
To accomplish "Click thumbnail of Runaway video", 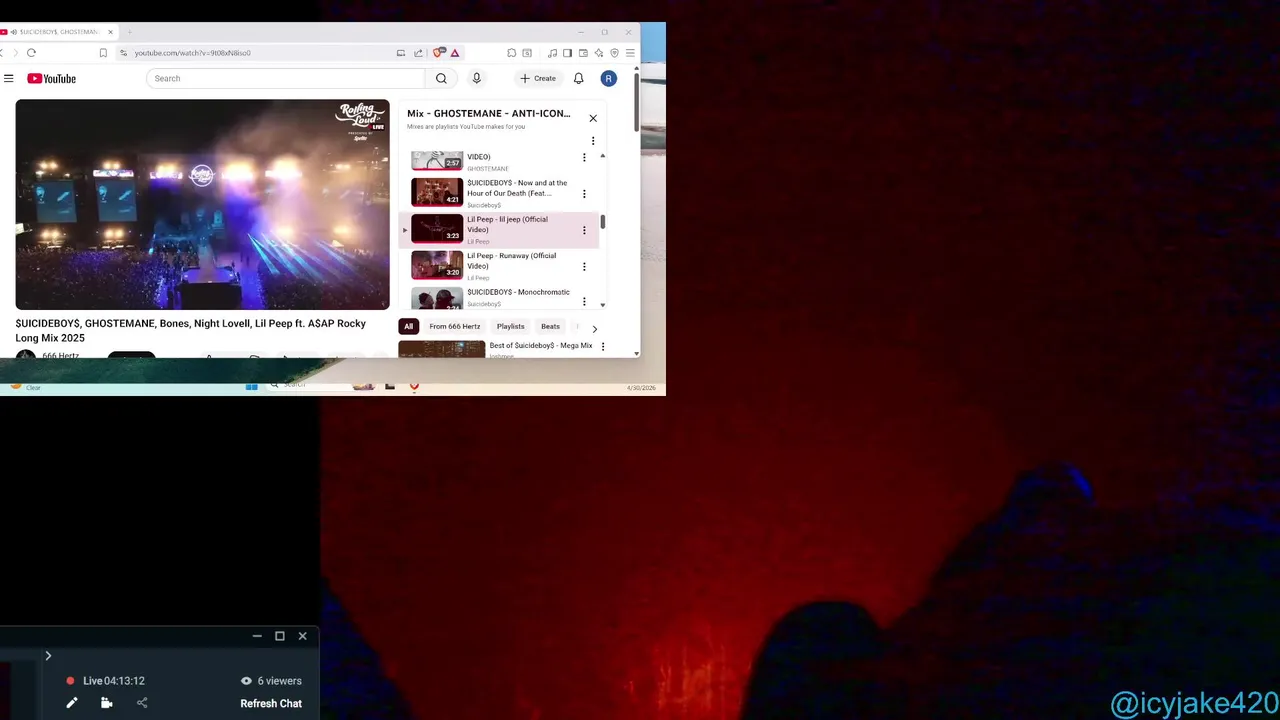I will pos(437,264).
